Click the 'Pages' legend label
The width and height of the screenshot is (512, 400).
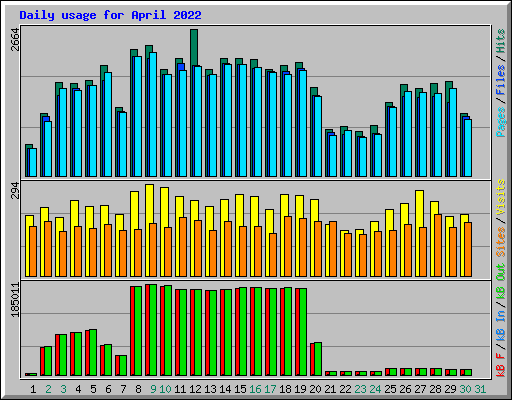click(x=500, y=122)
